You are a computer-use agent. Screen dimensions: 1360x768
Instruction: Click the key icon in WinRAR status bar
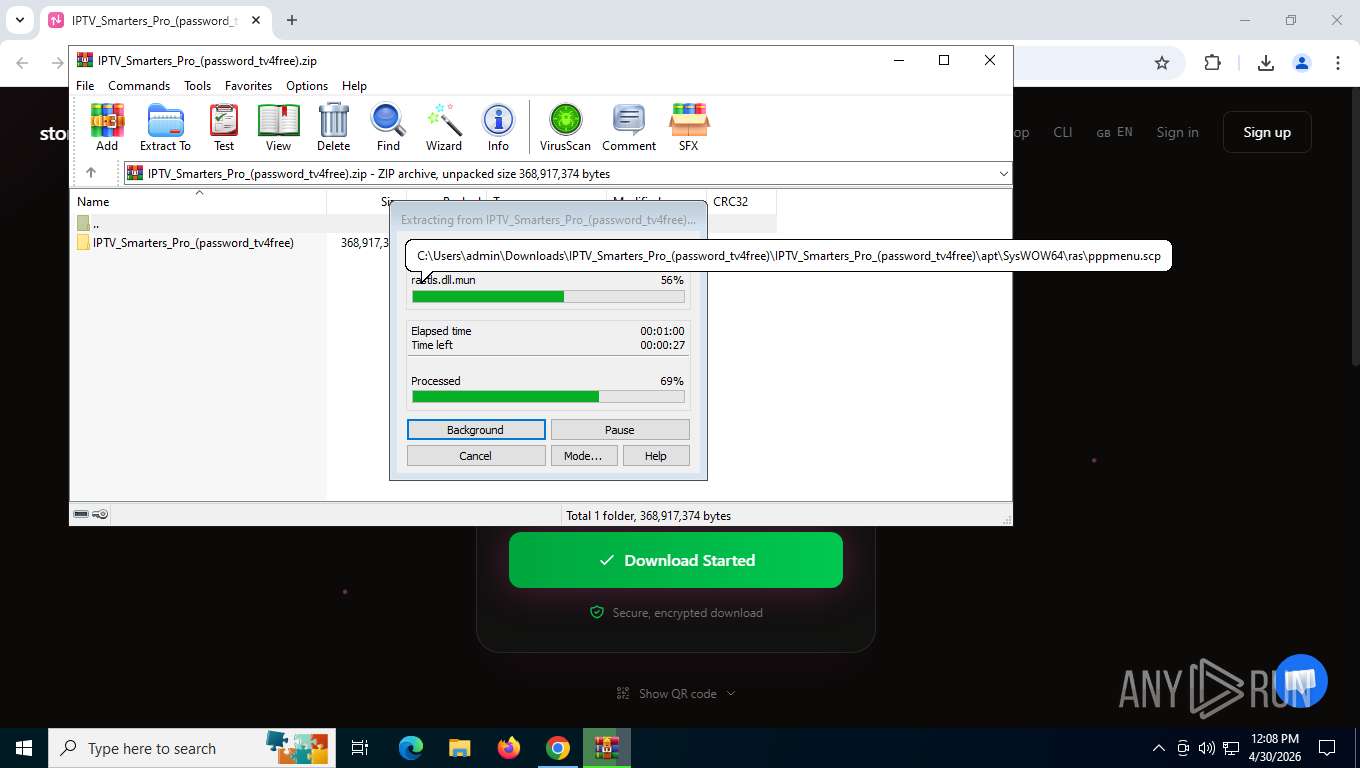coord(100,515)
